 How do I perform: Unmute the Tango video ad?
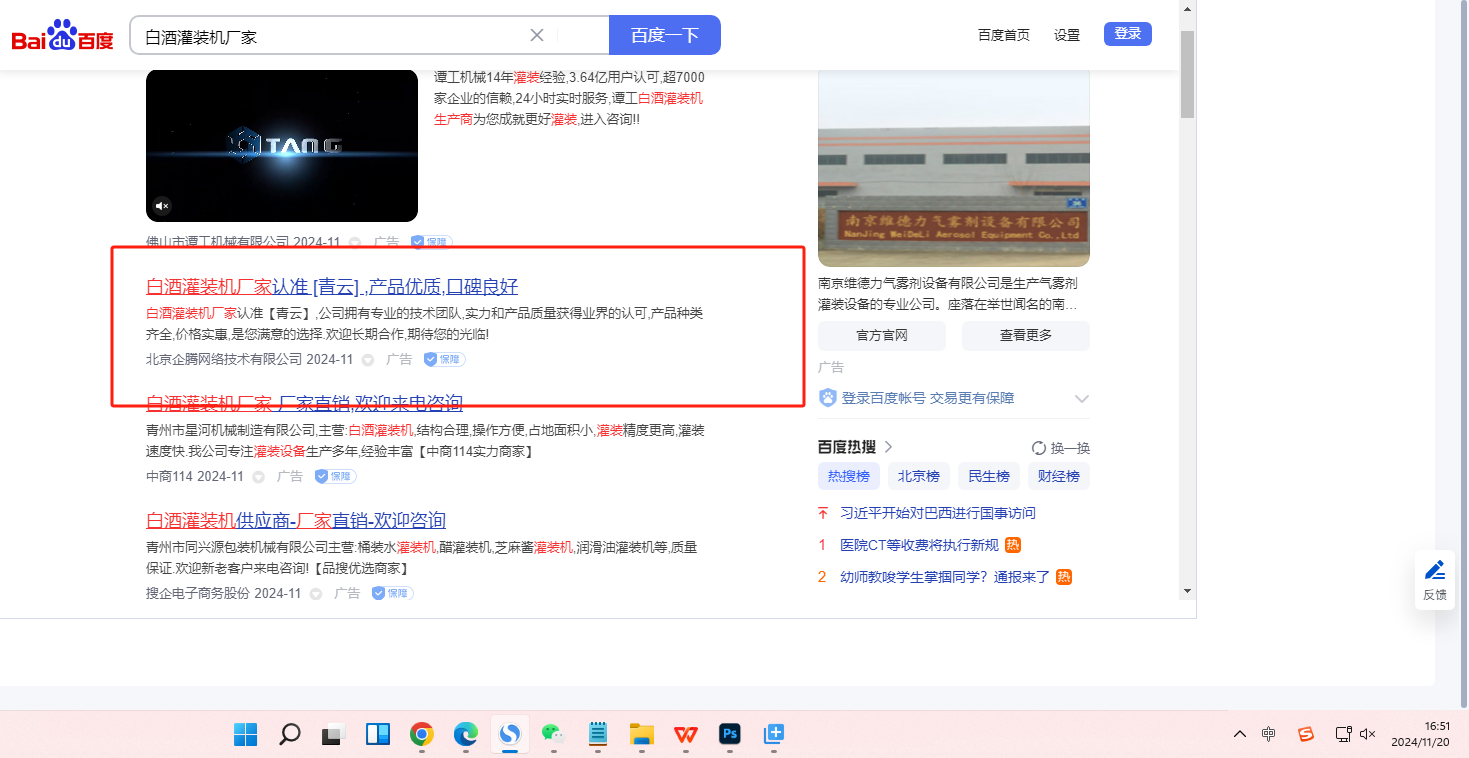(x=162, y=206)
